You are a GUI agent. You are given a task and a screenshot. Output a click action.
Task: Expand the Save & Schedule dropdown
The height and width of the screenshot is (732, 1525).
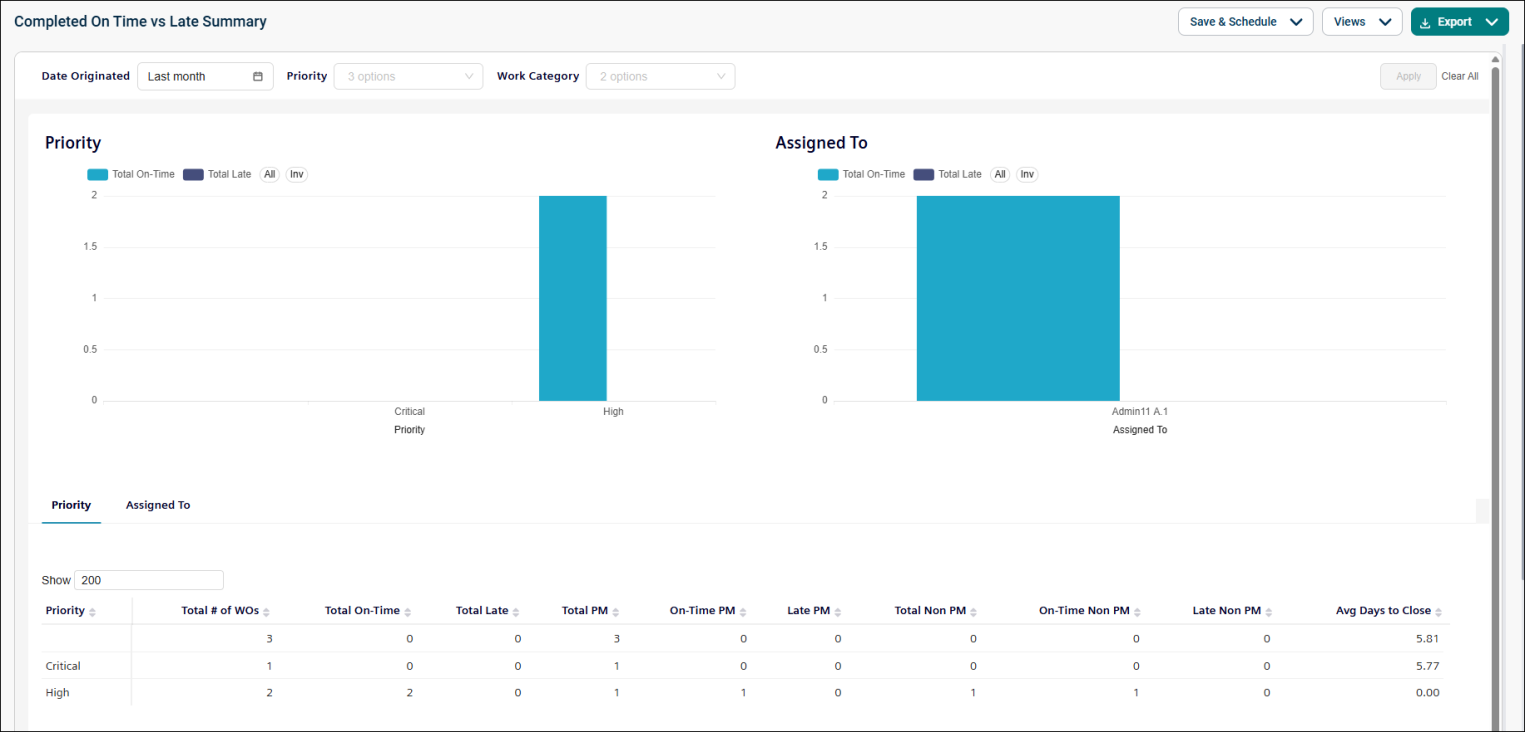(x=1245, y=22)
